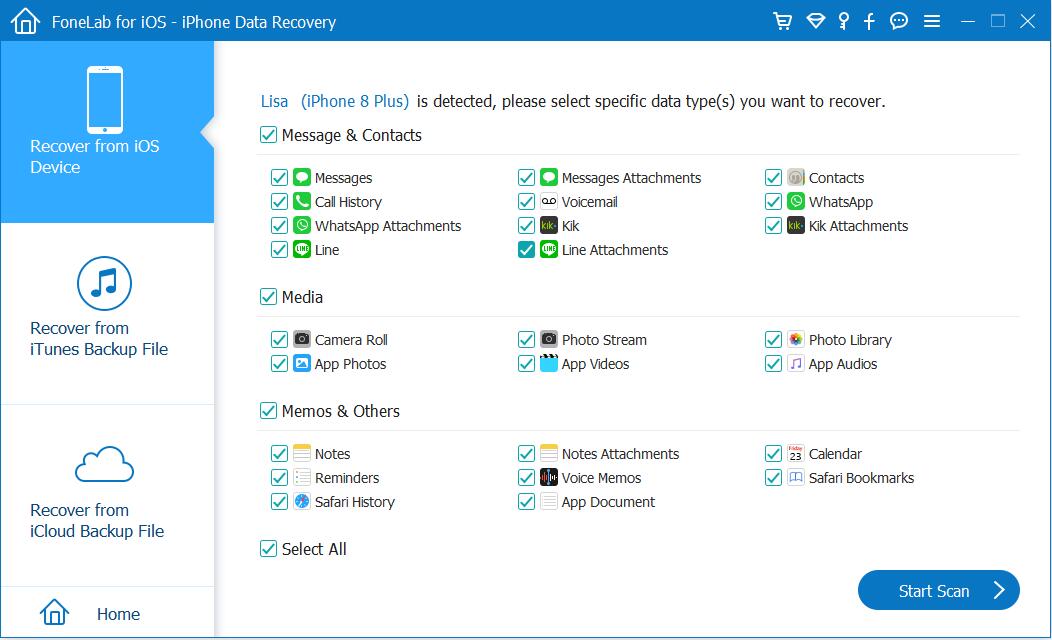This screenshot has width=1052, height=640.
Task: Click the device name Lisa
Action: [x=274, y=101]
